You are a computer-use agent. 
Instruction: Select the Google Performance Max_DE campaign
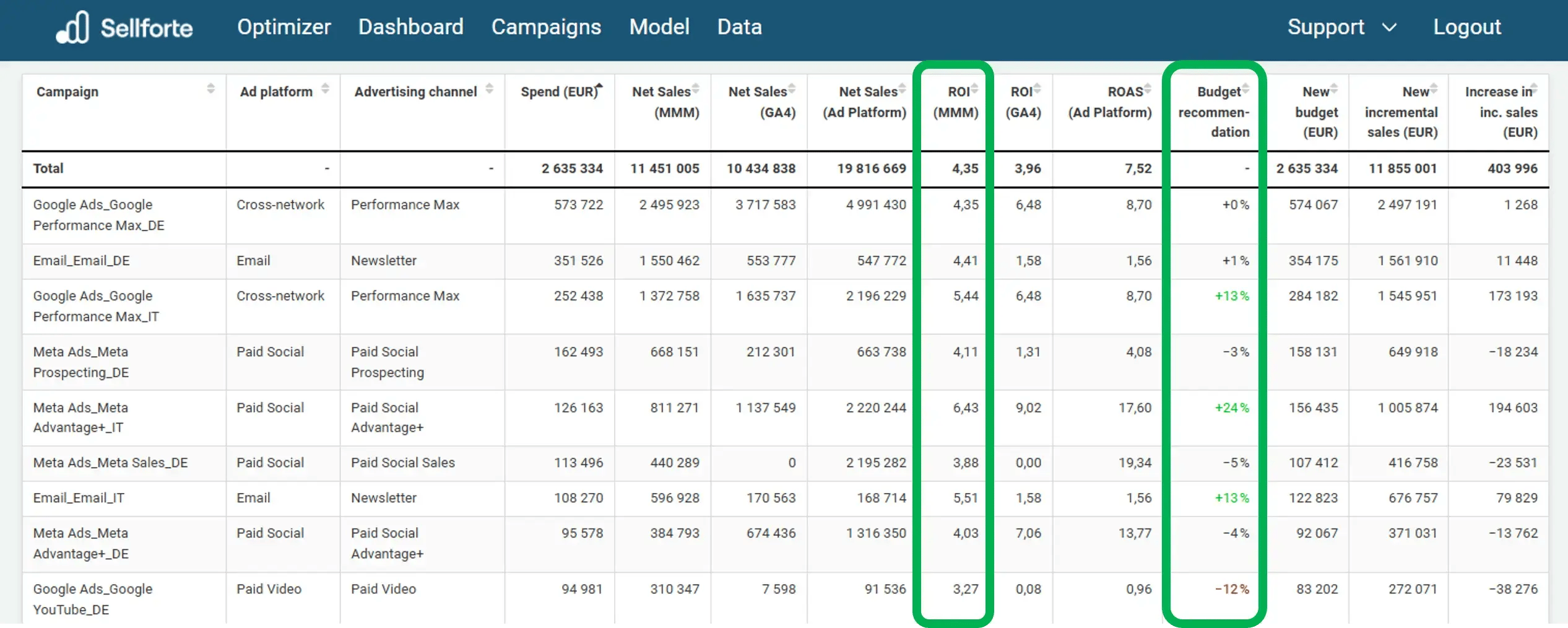click(x=99, y=215)
